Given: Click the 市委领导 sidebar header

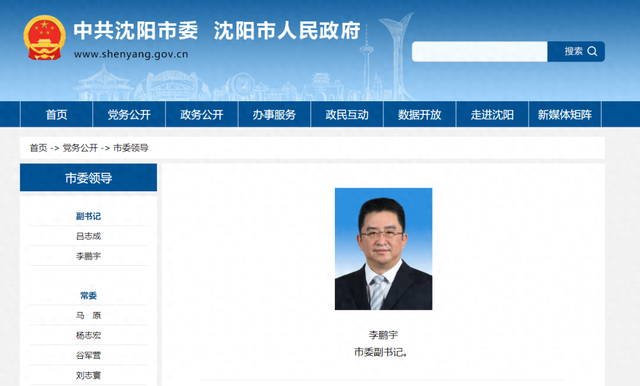Looking at the screenshot, I should pyautogui.click(x=88, y=177).
